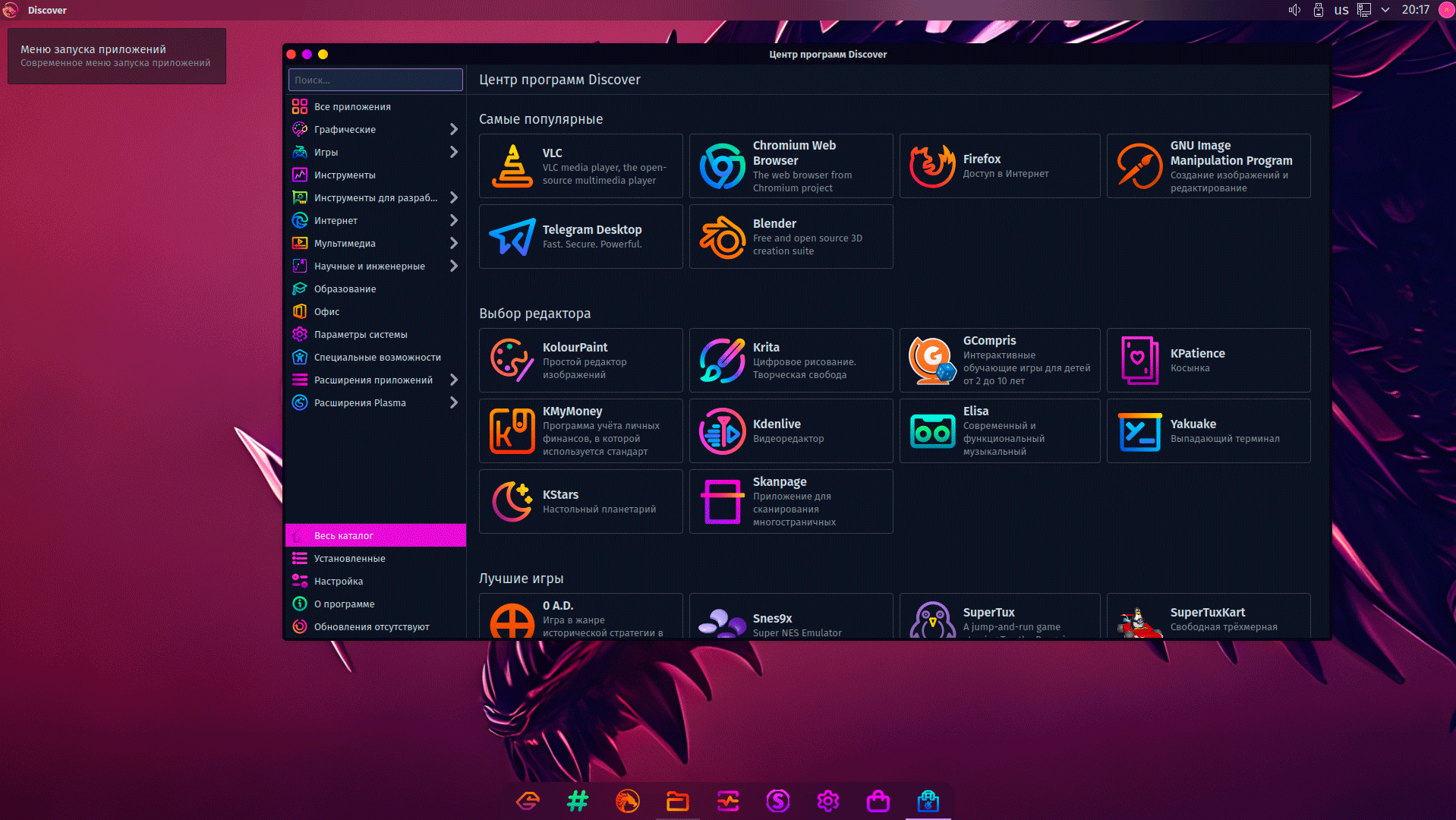Open the Blender logo icon

(x=723, y=237)
